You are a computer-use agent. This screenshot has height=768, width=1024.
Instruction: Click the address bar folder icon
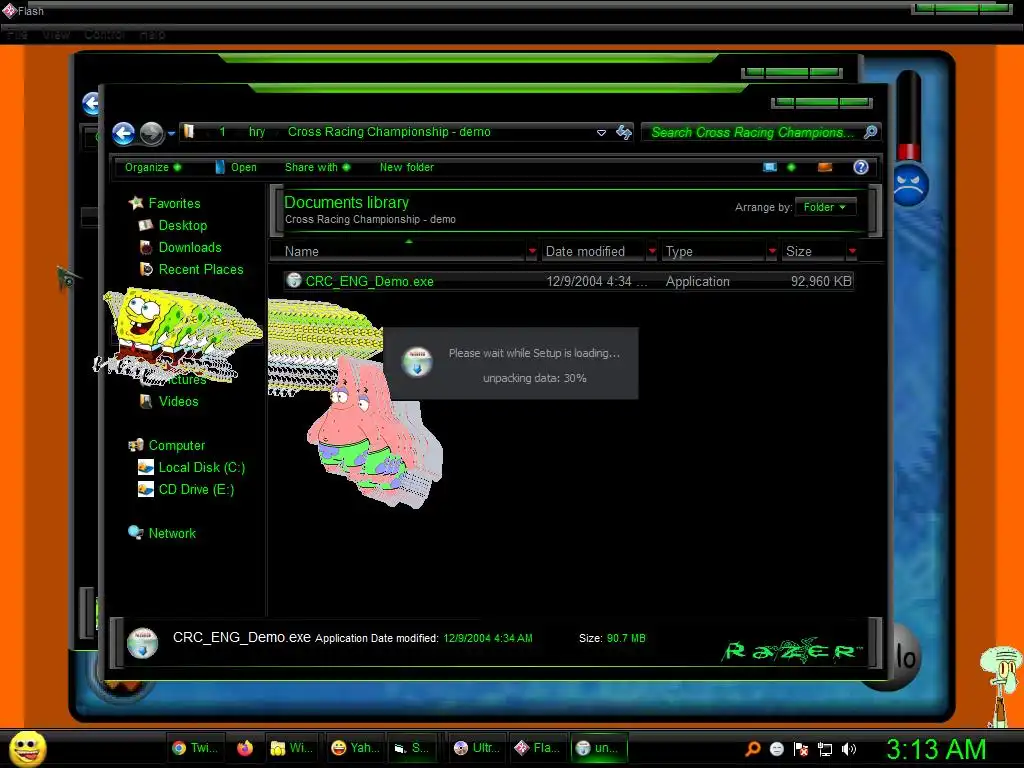188,132
